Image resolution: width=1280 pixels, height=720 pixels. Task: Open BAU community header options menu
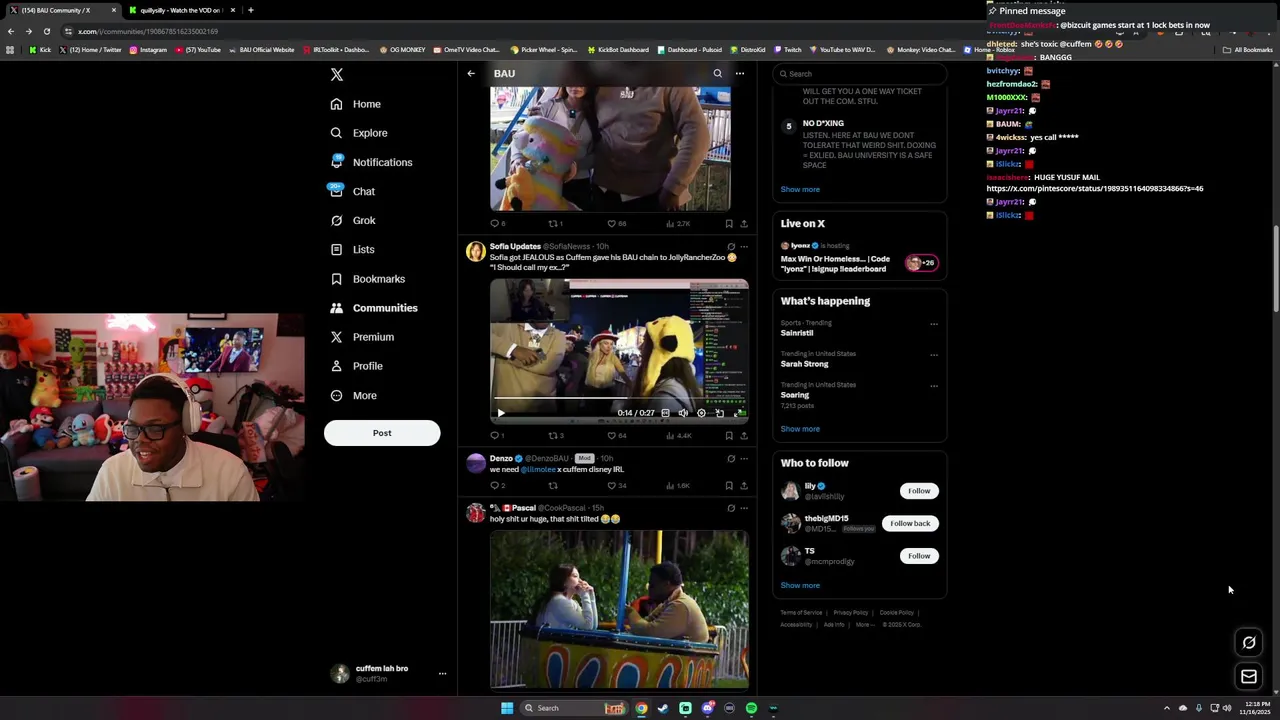pos(740,73)
